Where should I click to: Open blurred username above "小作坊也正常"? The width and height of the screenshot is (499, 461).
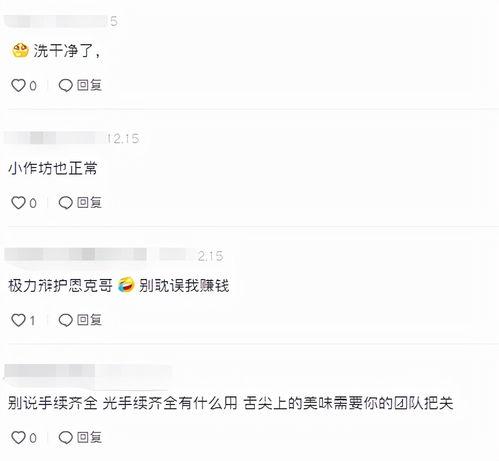tap(55, 138)
